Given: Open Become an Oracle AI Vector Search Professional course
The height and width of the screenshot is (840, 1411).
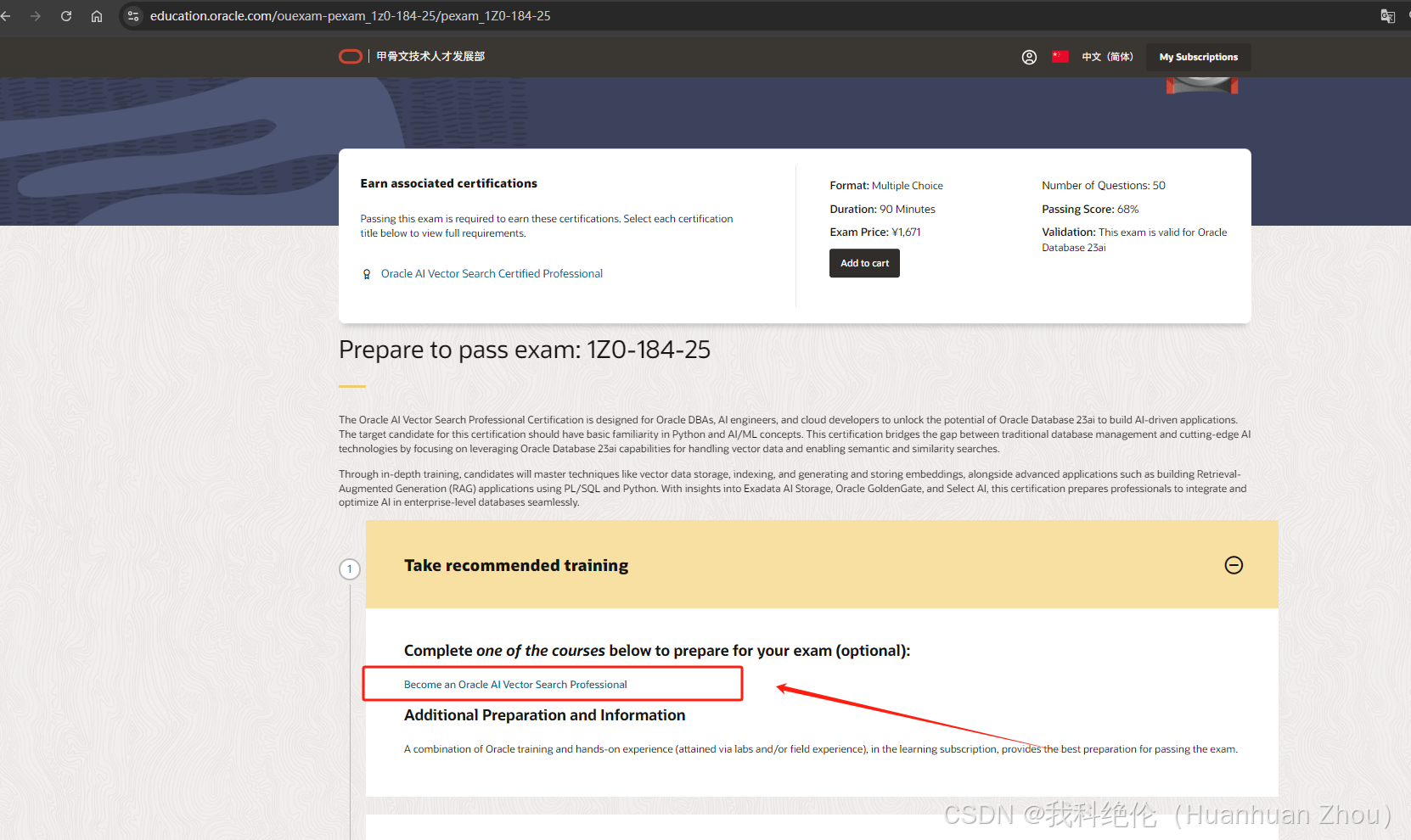Looking at the screenshot, I should (x=515, y=685).
